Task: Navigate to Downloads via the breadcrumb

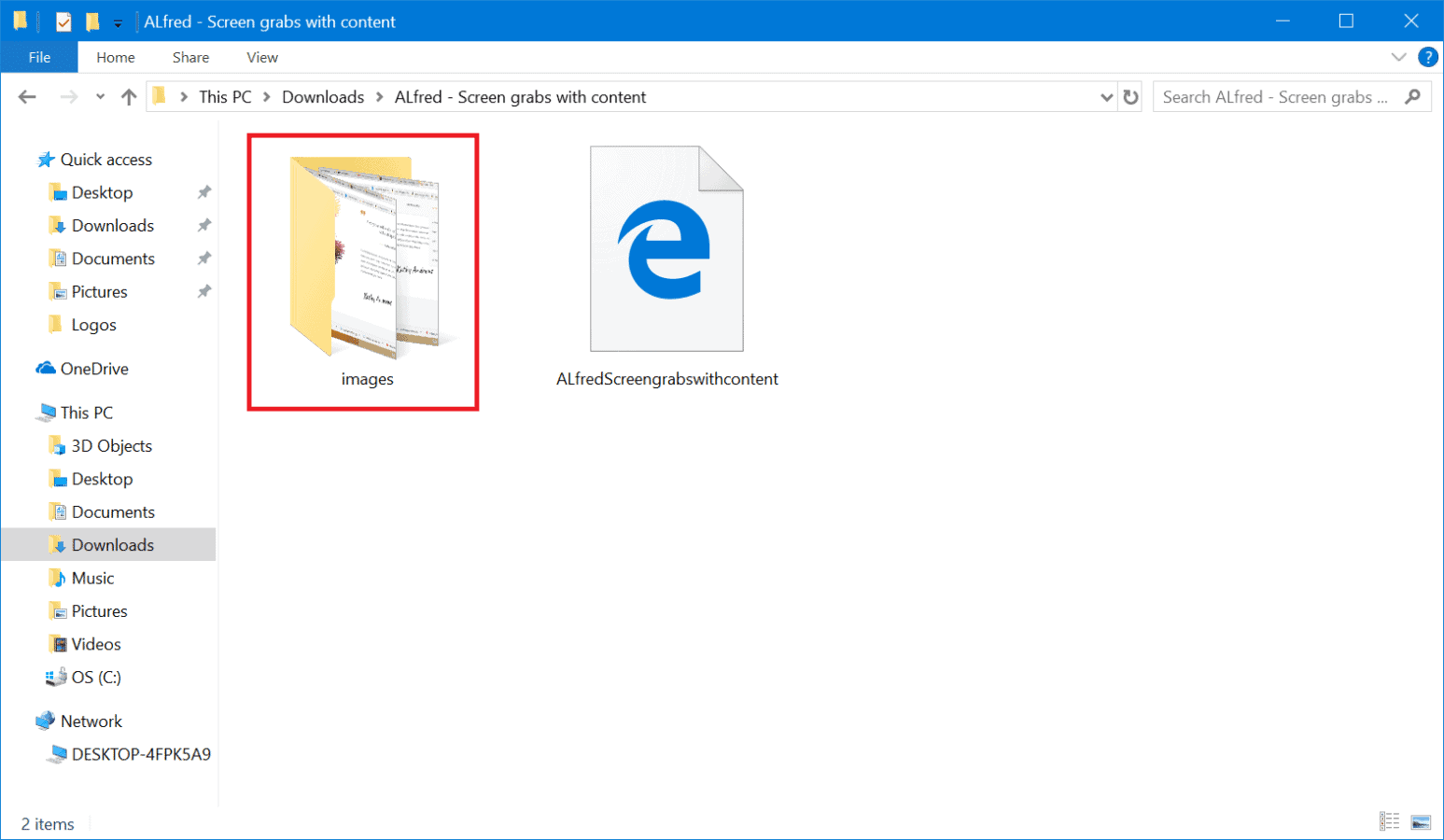Action: (323, 96)
